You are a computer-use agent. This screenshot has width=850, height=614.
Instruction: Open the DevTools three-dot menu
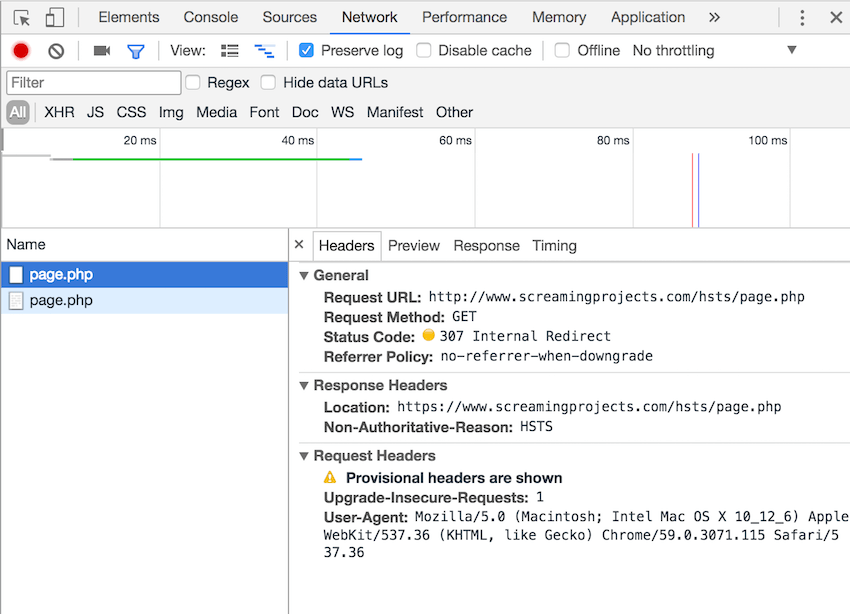(802, 18)
